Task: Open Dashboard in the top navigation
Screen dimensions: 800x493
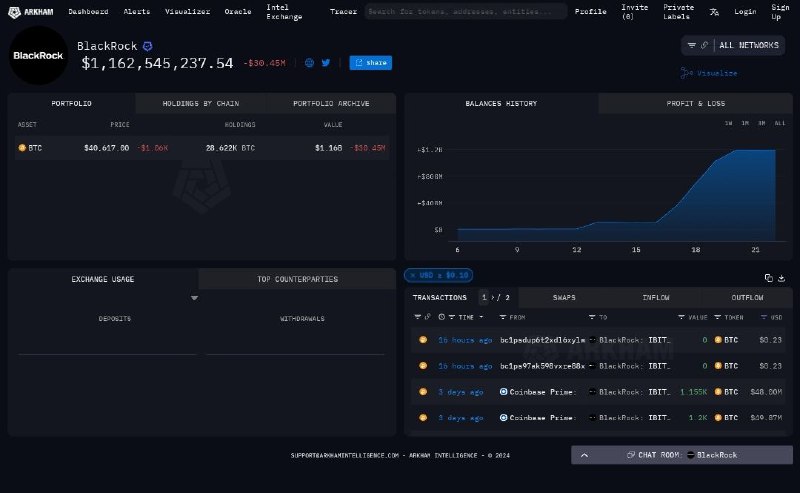Action: pos(88,12)
